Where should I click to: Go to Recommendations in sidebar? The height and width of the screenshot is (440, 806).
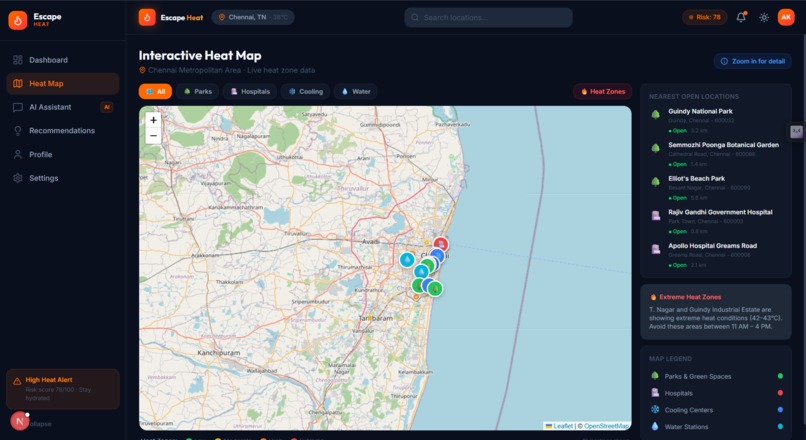tap(63, 131)
